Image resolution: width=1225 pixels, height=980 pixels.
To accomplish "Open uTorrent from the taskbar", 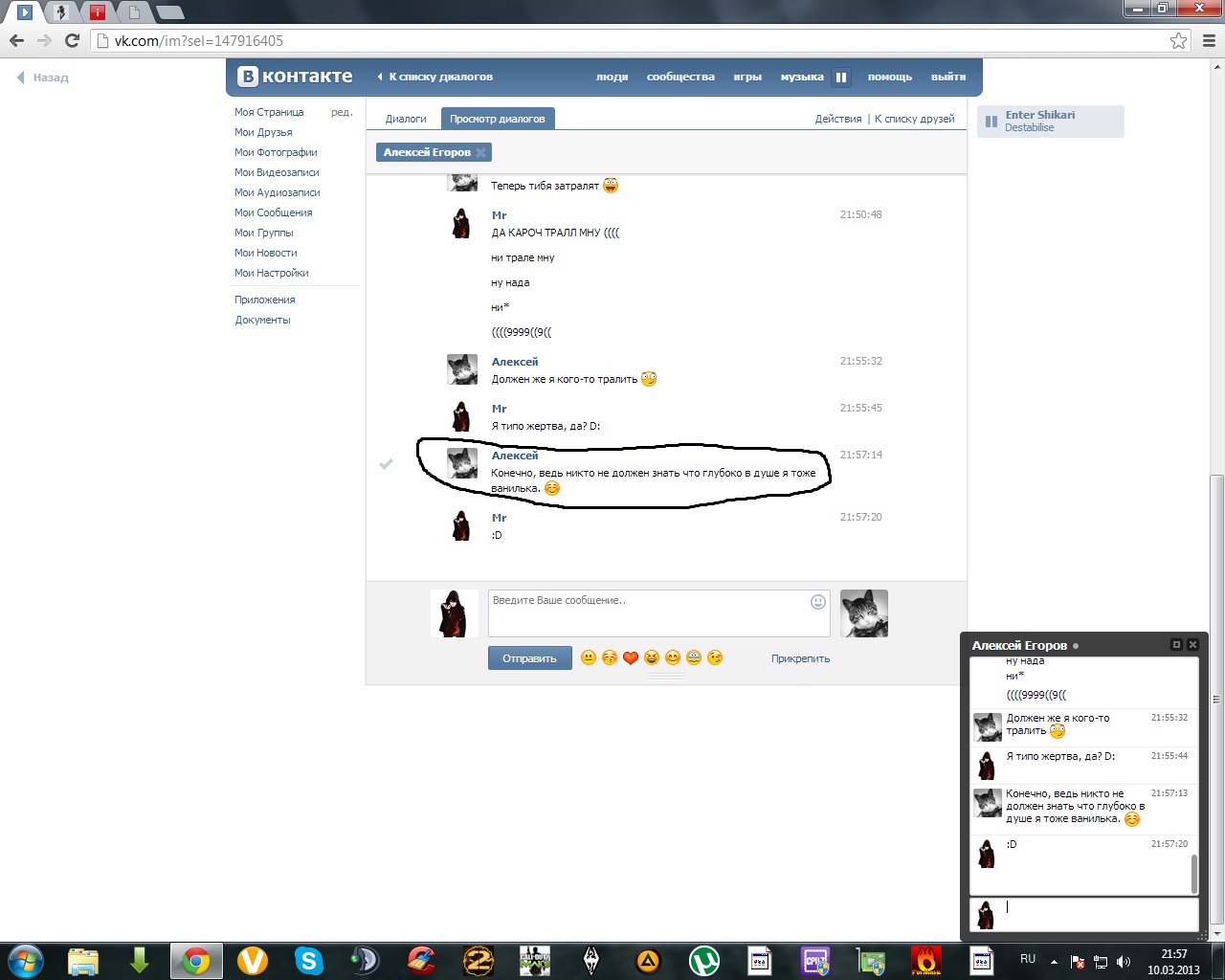I will coord(704,960).
